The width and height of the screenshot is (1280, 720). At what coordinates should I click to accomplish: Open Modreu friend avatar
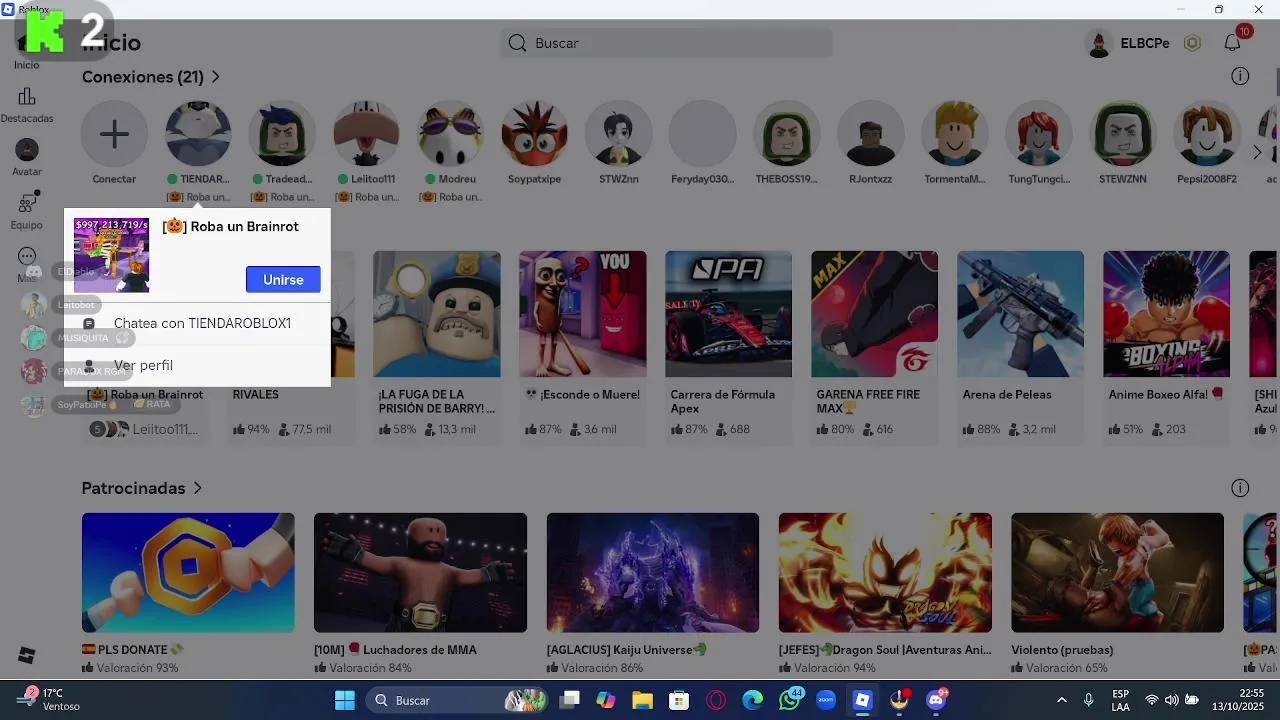tap(450, 134)
